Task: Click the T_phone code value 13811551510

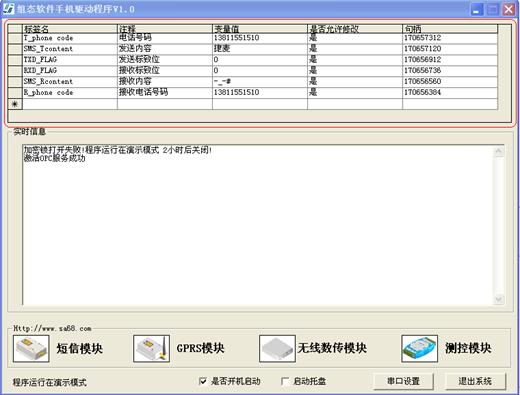Action: 260,38
